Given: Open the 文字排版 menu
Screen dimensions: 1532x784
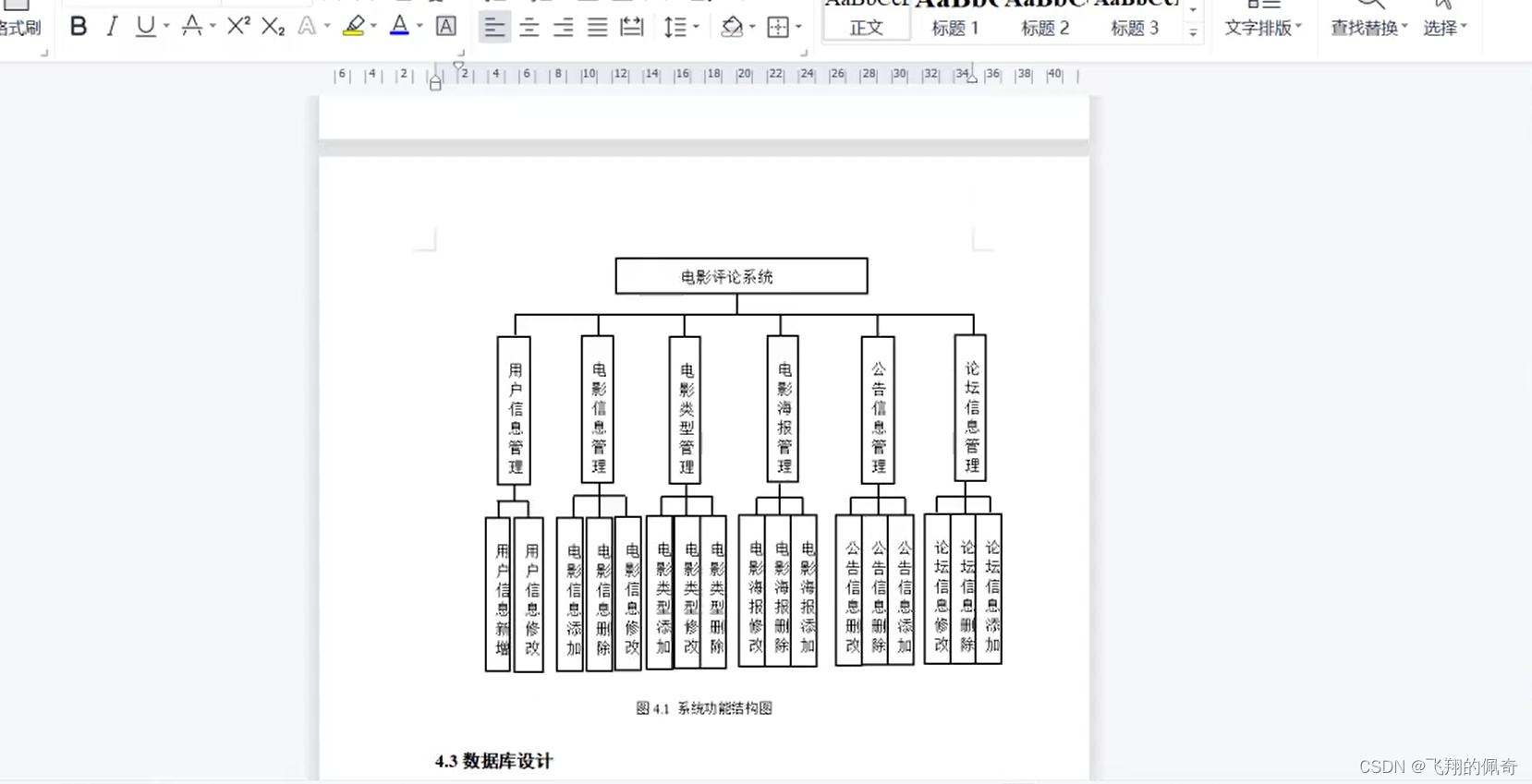Looking at the screenshot, I should point(1262,28).
